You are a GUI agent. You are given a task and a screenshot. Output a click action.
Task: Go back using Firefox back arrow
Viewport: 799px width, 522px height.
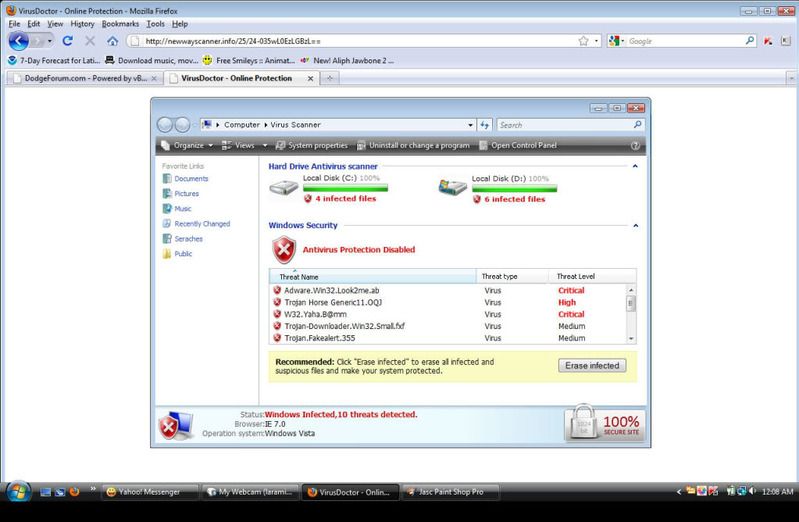[x=18, y=41]
